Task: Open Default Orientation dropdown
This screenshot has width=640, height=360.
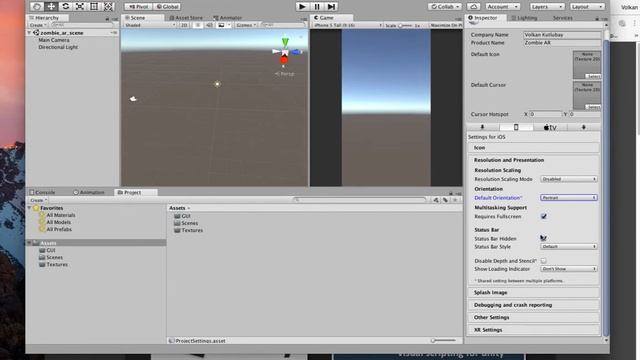Action: (569, 198)
